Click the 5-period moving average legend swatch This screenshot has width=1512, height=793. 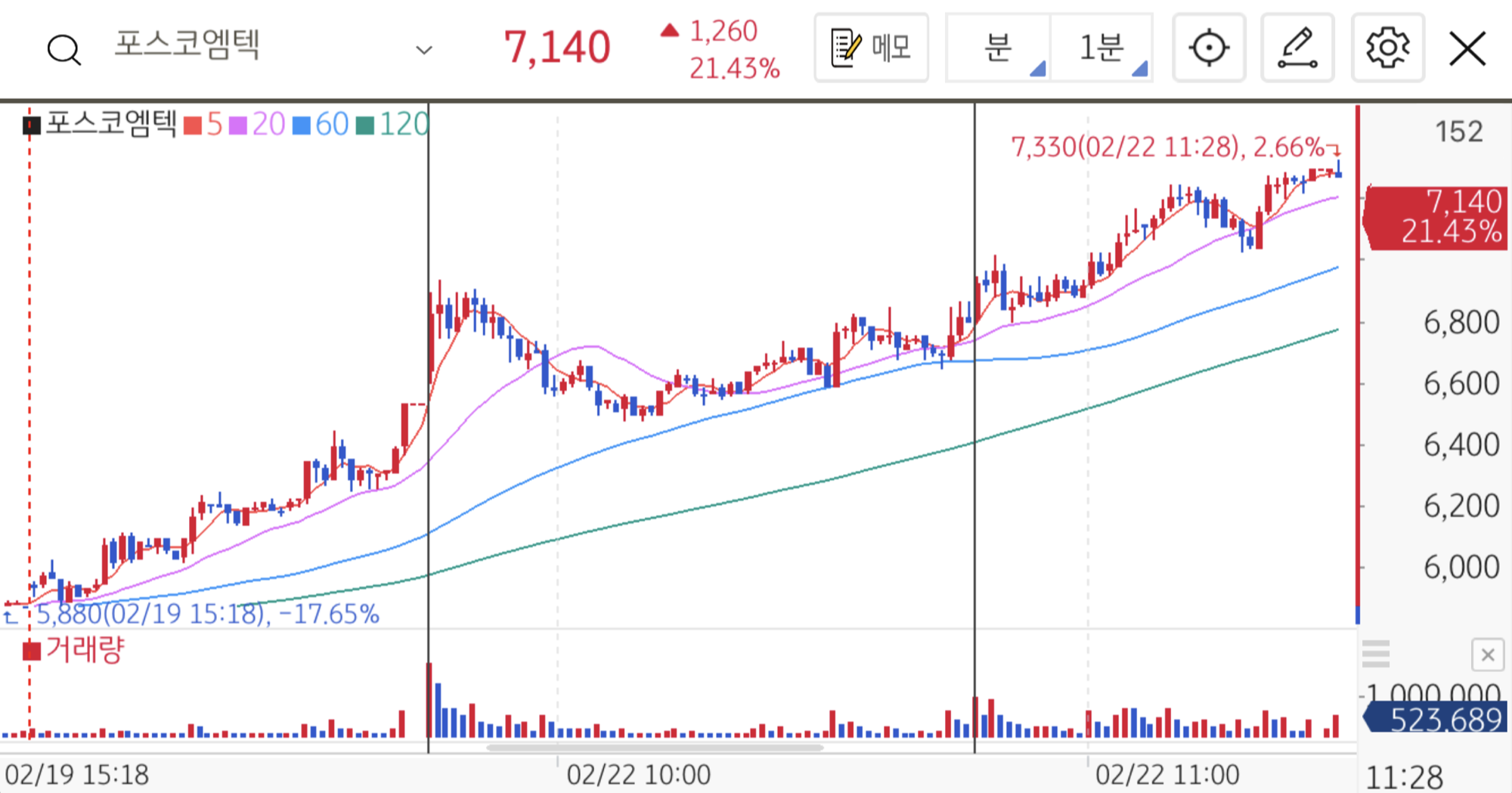193,125
